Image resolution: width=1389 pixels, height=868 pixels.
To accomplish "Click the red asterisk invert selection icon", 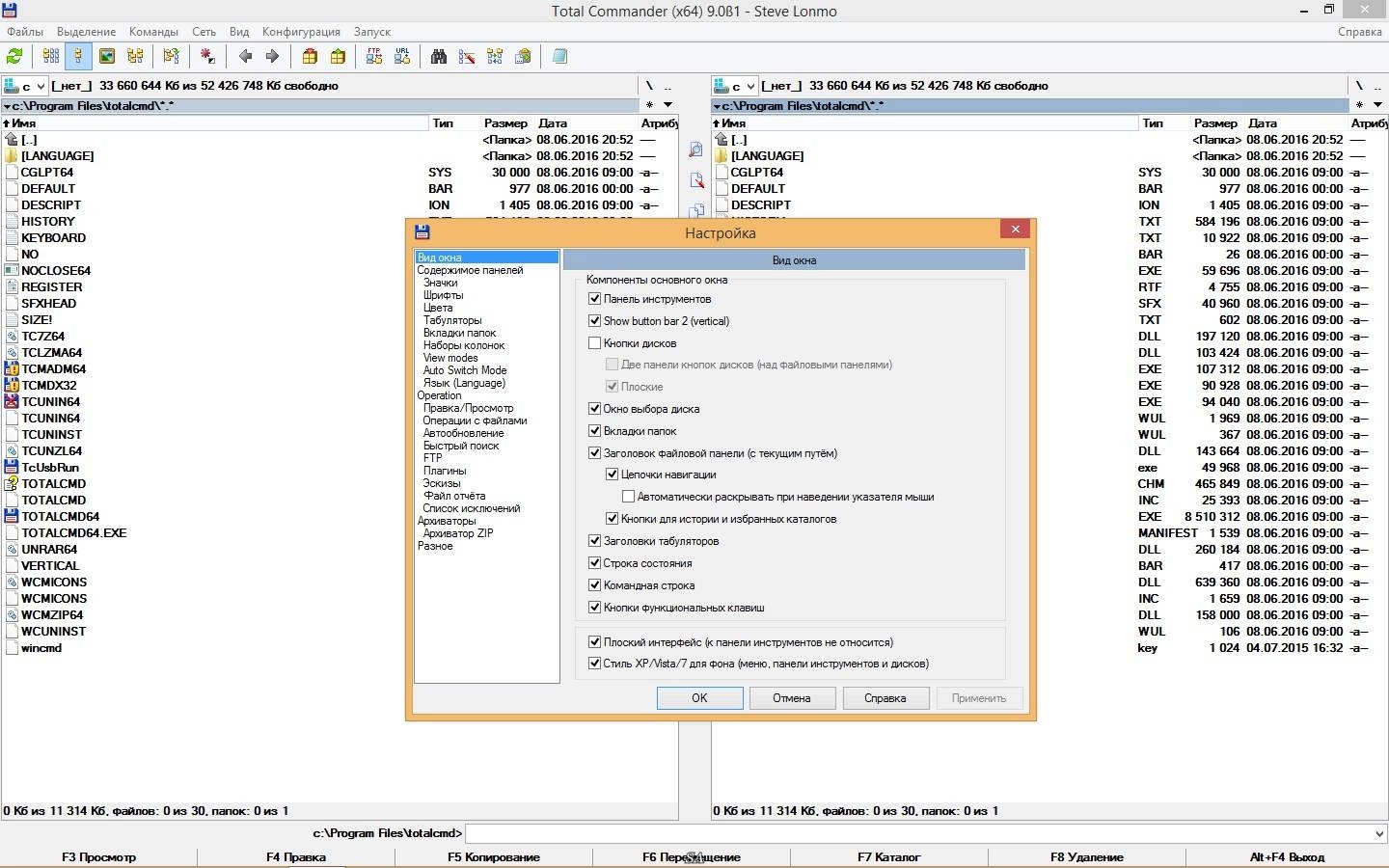I will (x=207, y=57).
